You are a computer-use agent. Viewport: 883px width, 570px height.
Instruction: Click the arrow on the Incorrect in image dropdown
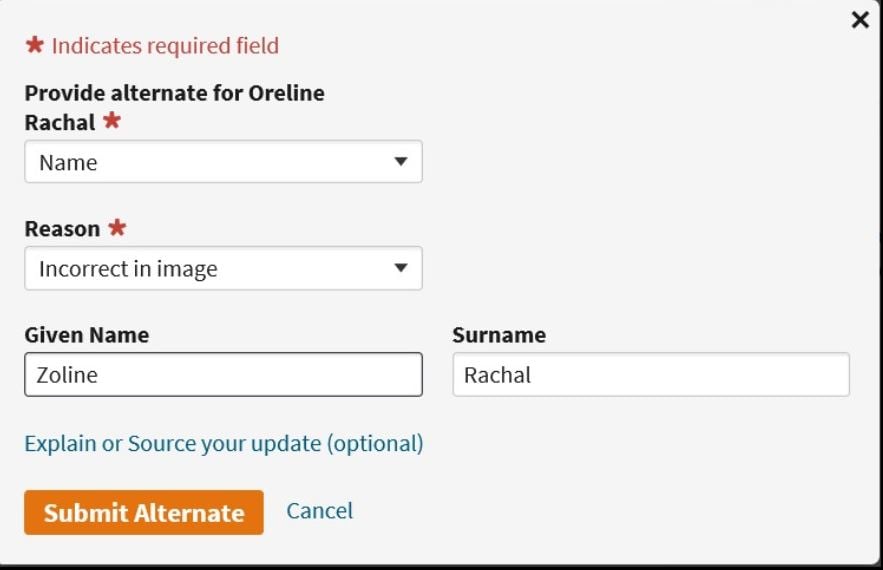[x=400, y=268]
